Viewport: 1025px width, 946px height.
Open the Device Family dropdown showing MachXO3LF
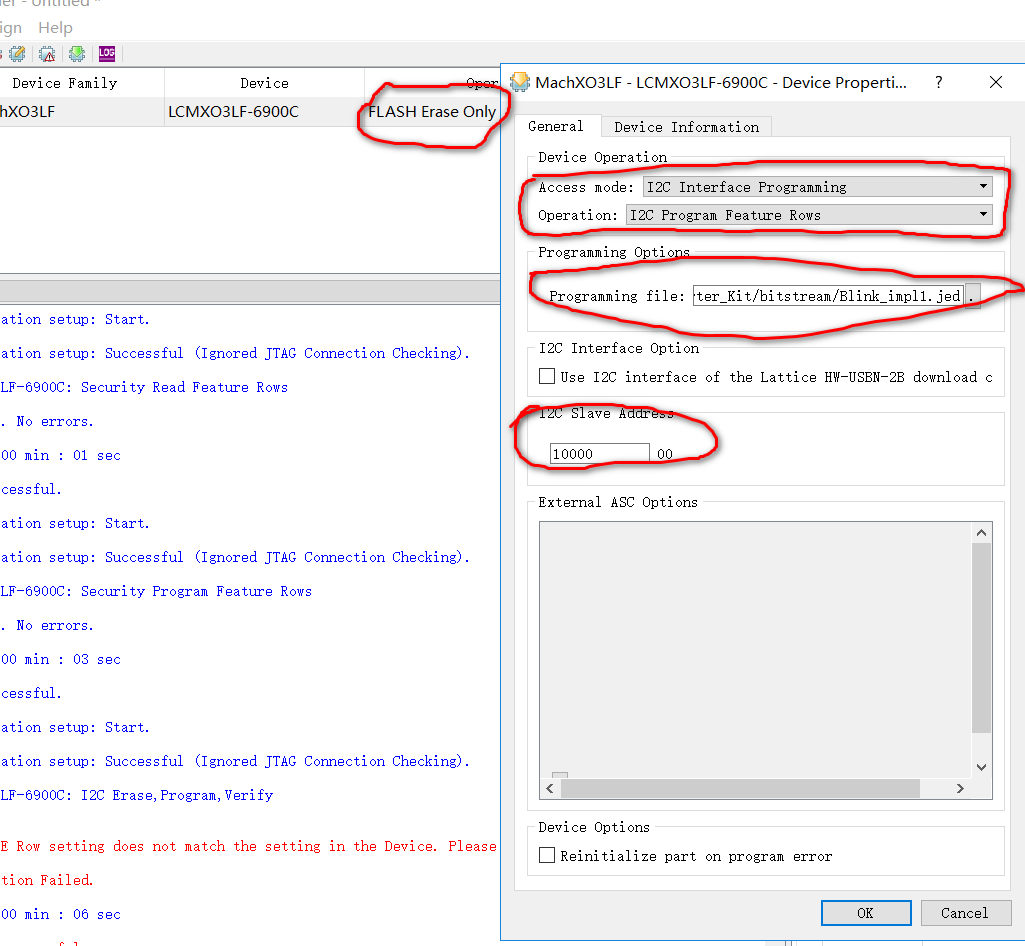click(80, 113)
